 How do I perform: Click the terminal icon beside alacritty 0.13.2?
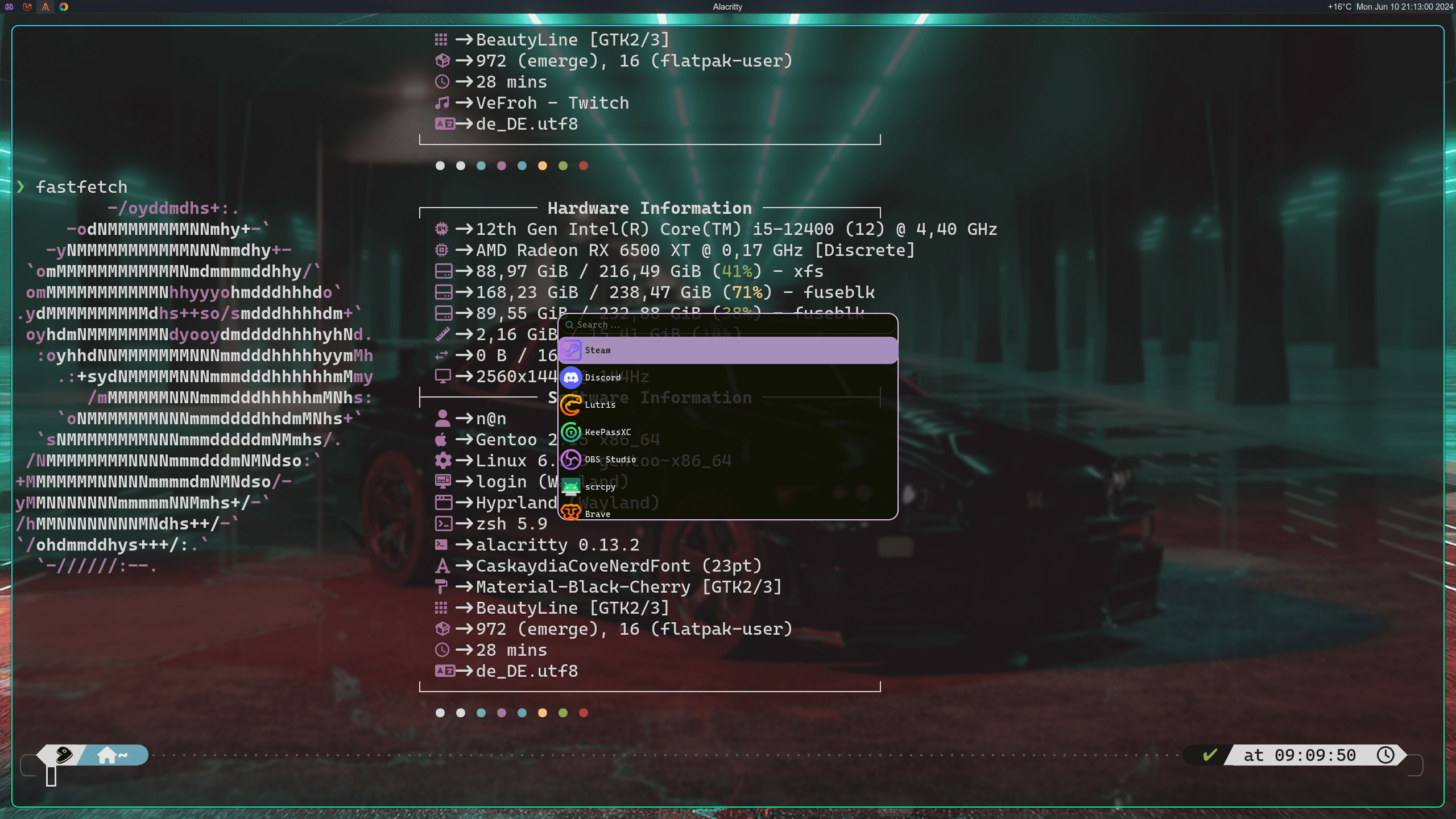pos(441,545)
